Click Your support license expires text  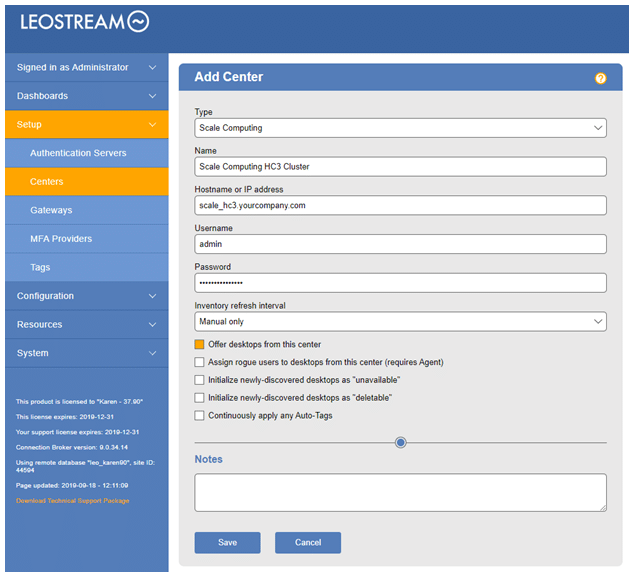pyautogui.click(x=77, y=432)
